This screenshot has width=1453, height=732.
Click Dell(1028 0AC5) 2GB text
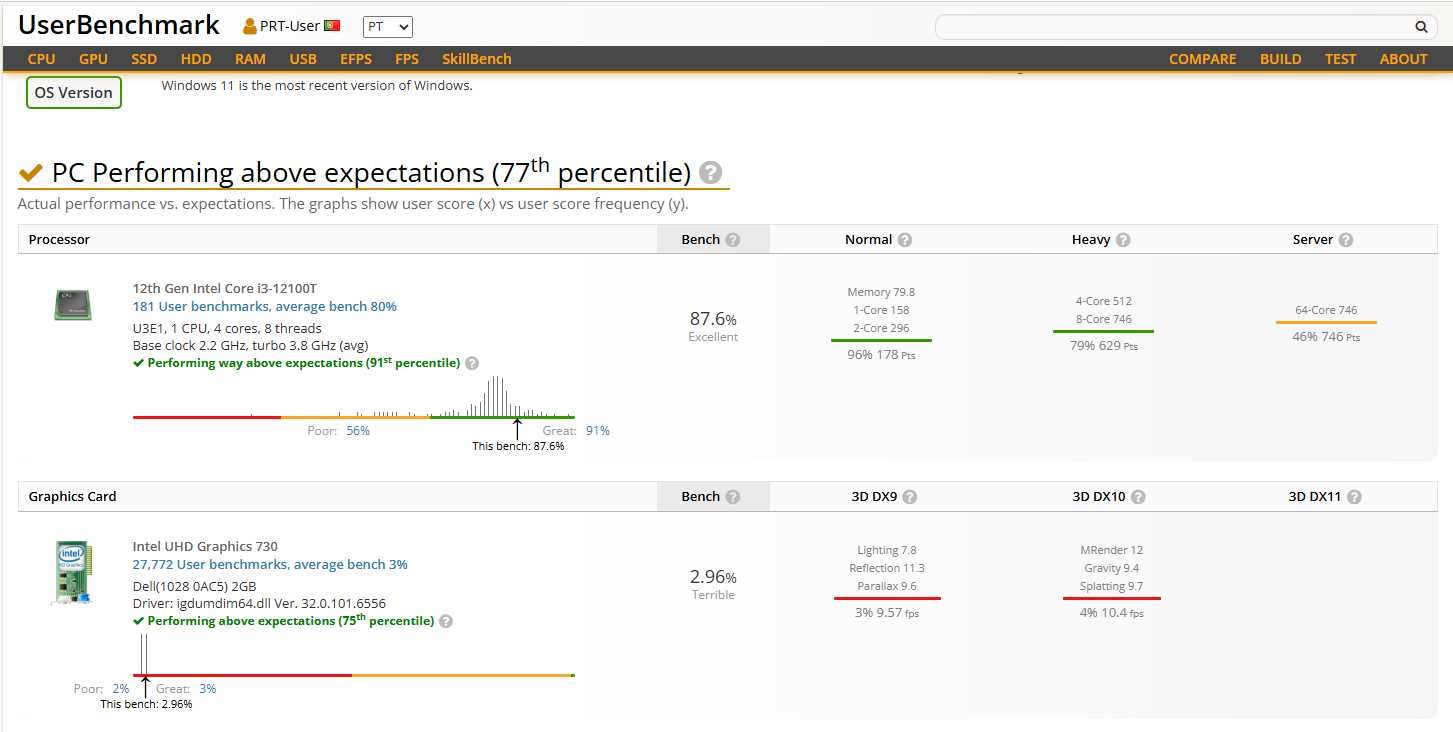click(x=194, y=586)
